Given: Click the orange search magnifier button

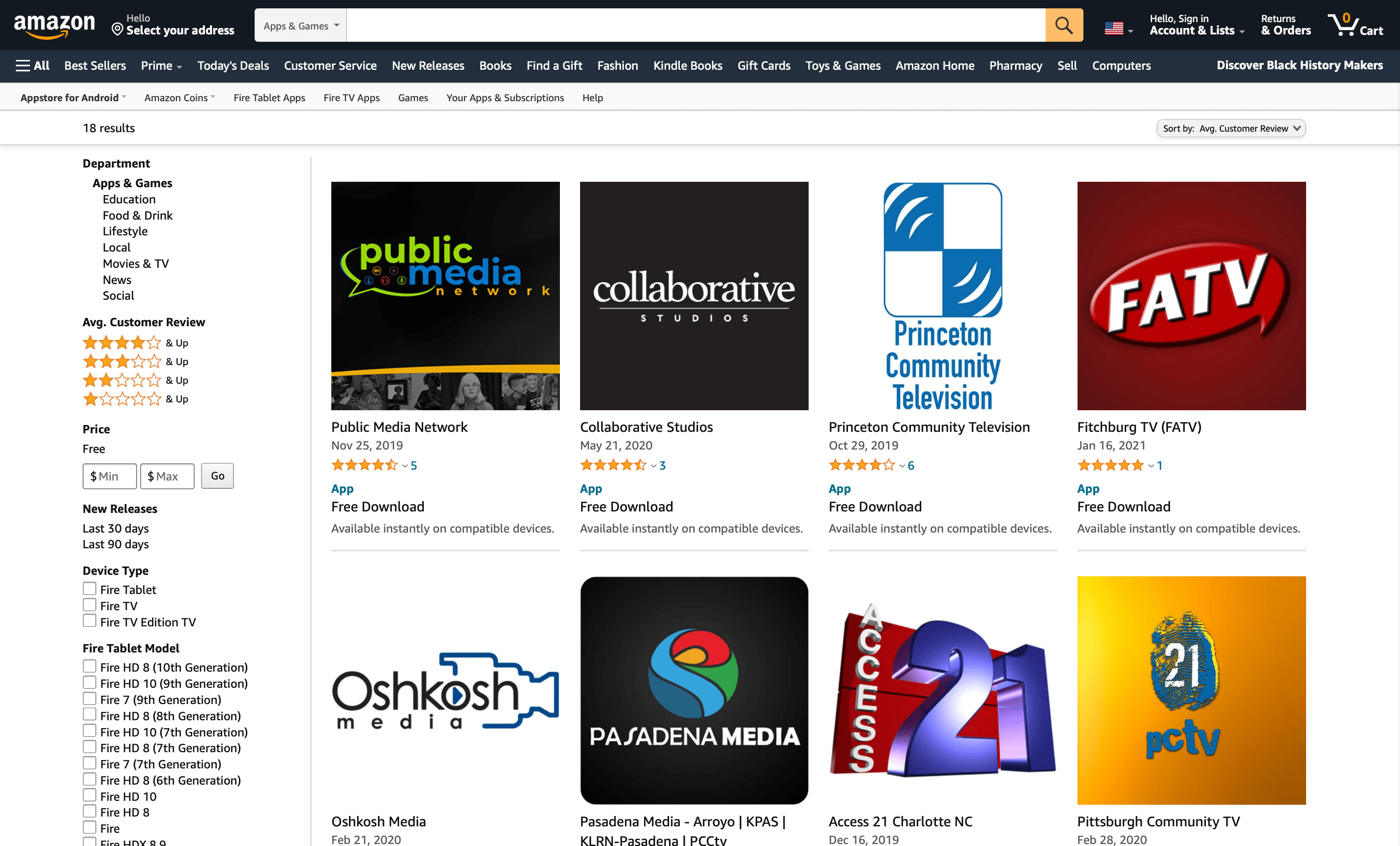Looking at the screenshot, I should pos(1064,26).
